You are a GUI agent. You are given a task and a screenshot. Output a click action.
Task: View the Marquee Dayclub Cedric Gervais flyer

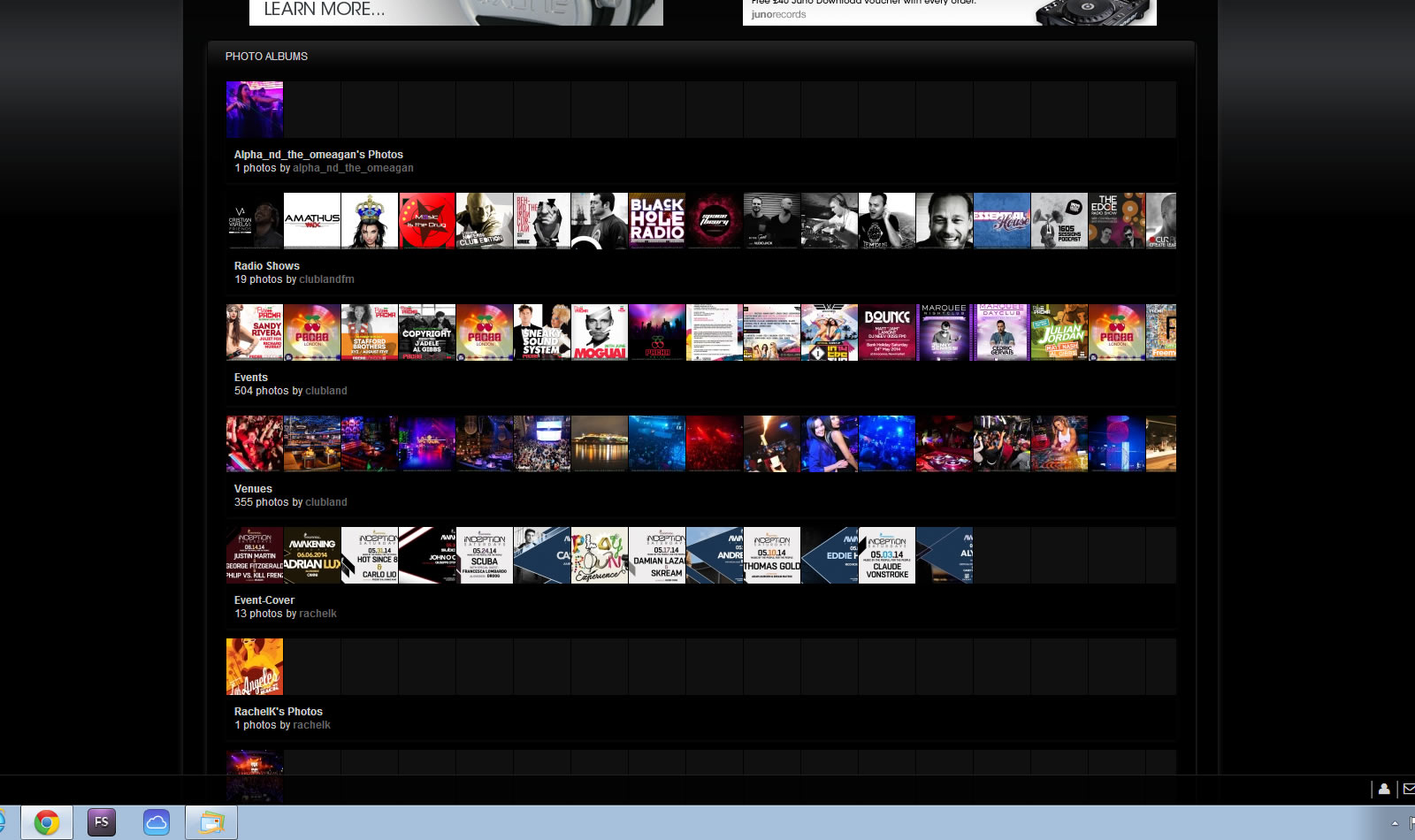coord(1002,332)
